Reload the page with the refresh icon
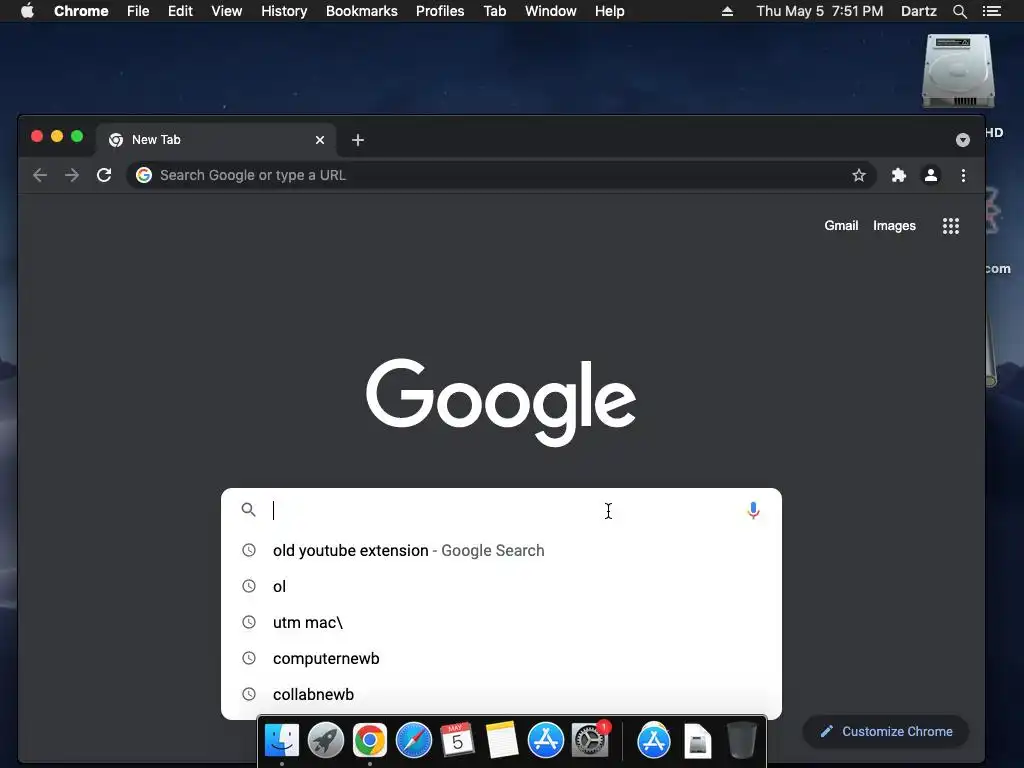Image resolution: width=1024 pixels, height=768 pixels. point(104,175)
